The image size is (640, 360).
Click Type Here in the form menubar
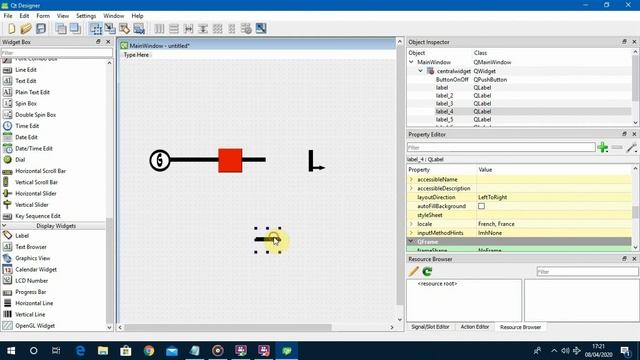(136, 55)
